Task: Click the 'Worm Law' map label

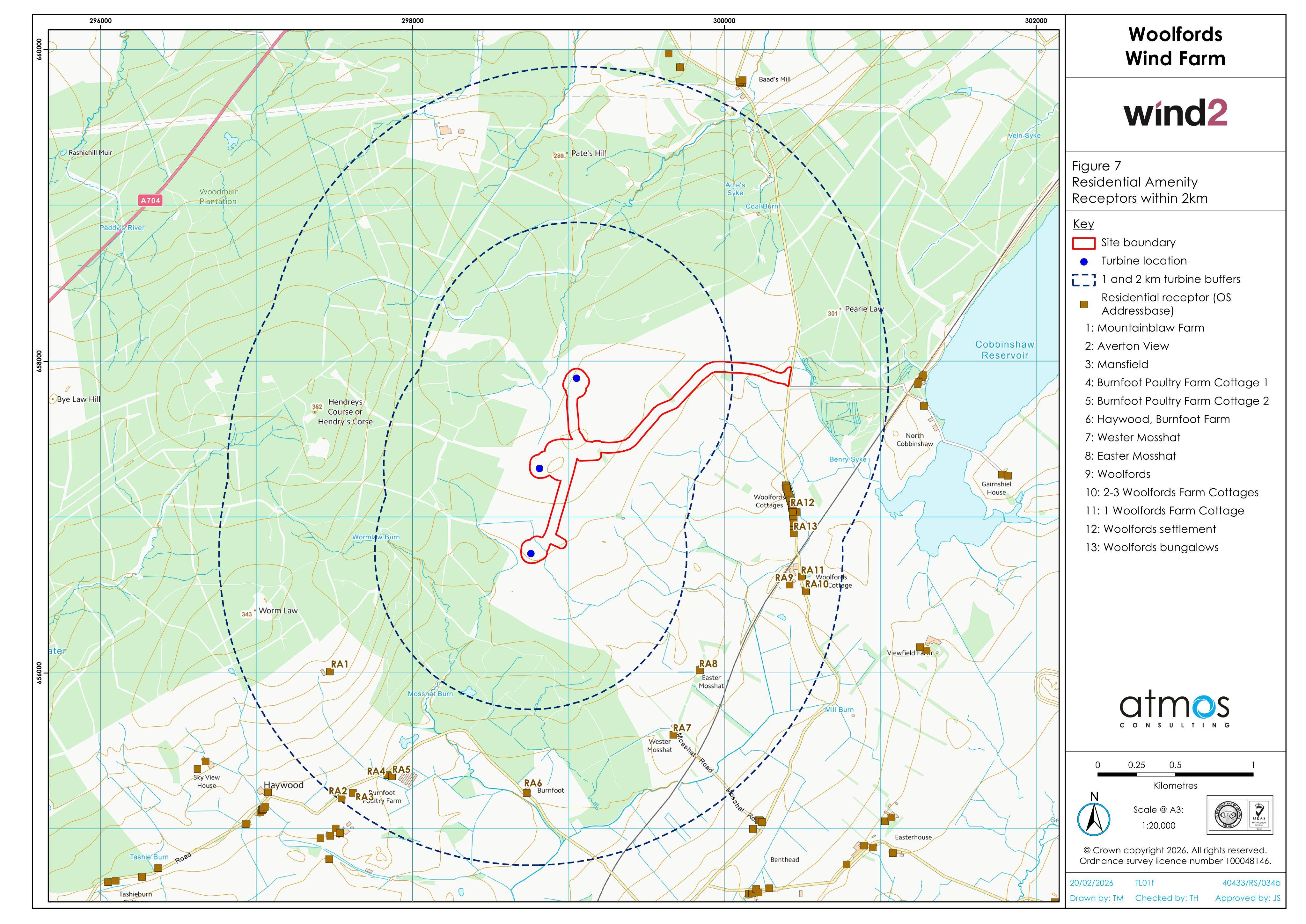Action: point(278,610)
